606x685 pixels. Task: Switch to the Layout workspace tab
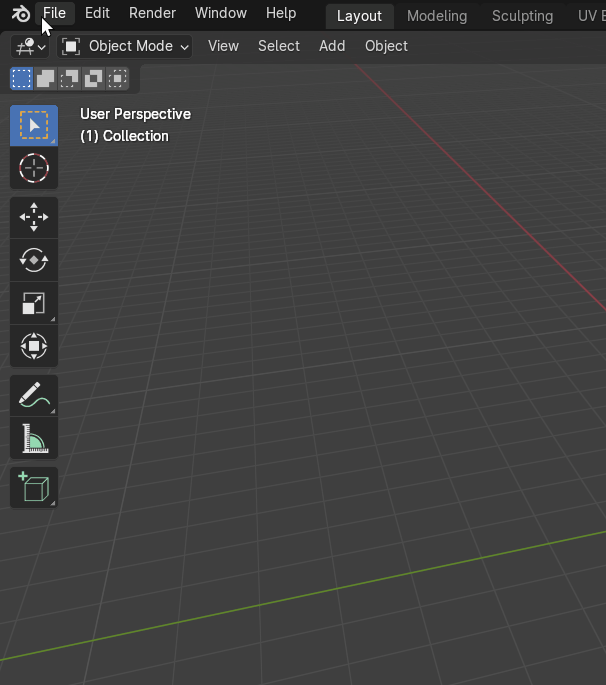359,16
